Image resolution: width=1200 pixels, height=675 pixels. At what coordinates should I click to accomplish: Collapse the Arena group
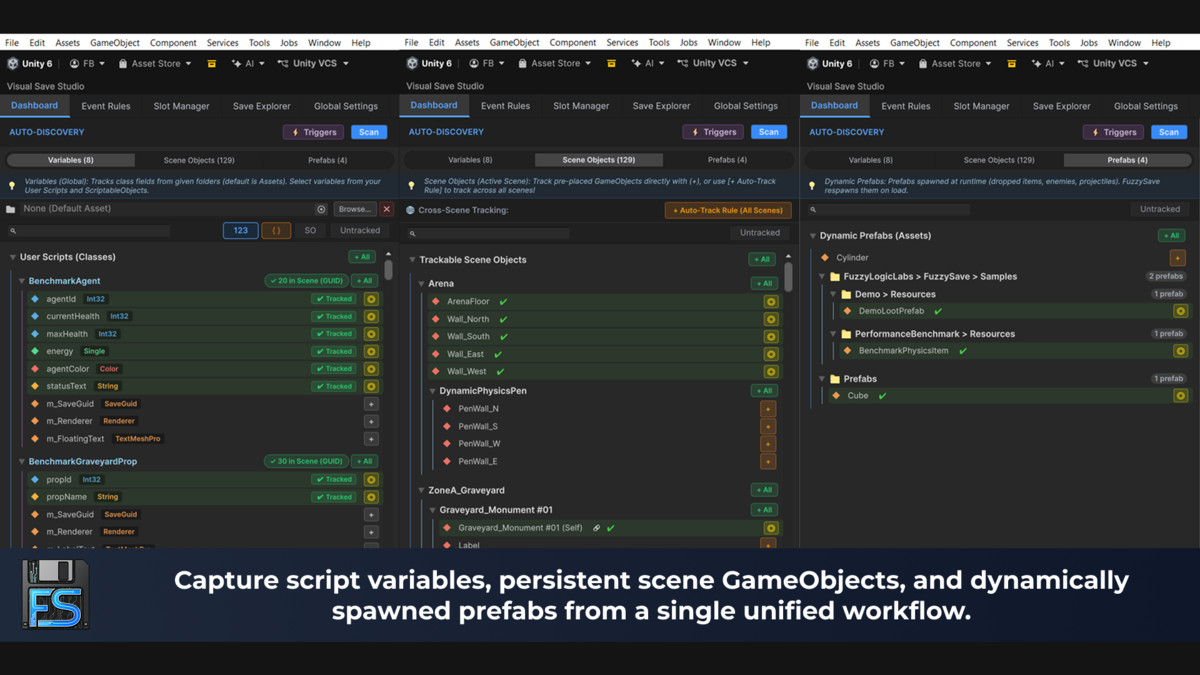[422, 284]
